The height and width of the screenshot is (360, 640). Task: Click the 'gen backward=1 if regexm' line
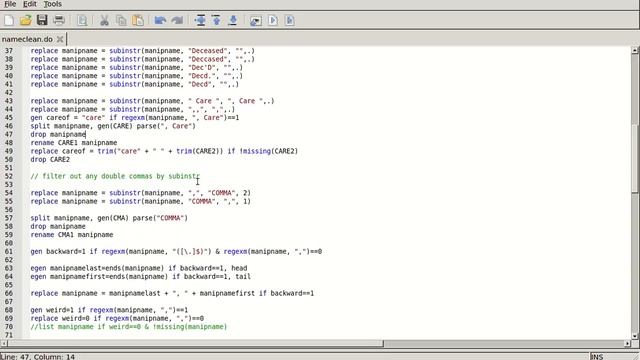tap(176, 251)
